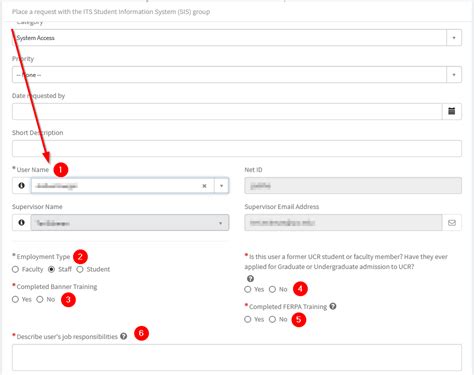Clear the User Name field with the X
The height and width of the screenshot is (375, 474).
tap(204, 186)
